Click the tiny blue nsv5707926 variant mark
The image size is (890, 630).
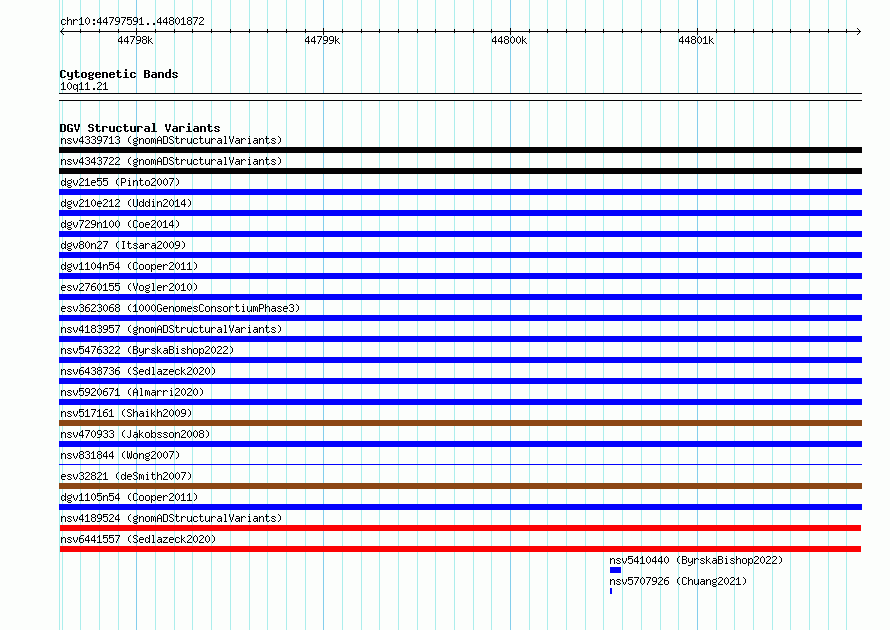point(611,591)
